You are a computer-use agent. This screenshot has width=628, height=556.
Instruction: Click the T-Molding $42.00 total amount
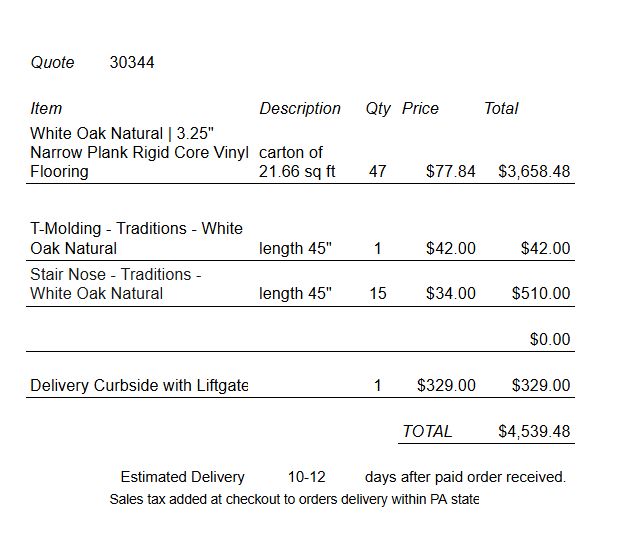coord(545,248)
